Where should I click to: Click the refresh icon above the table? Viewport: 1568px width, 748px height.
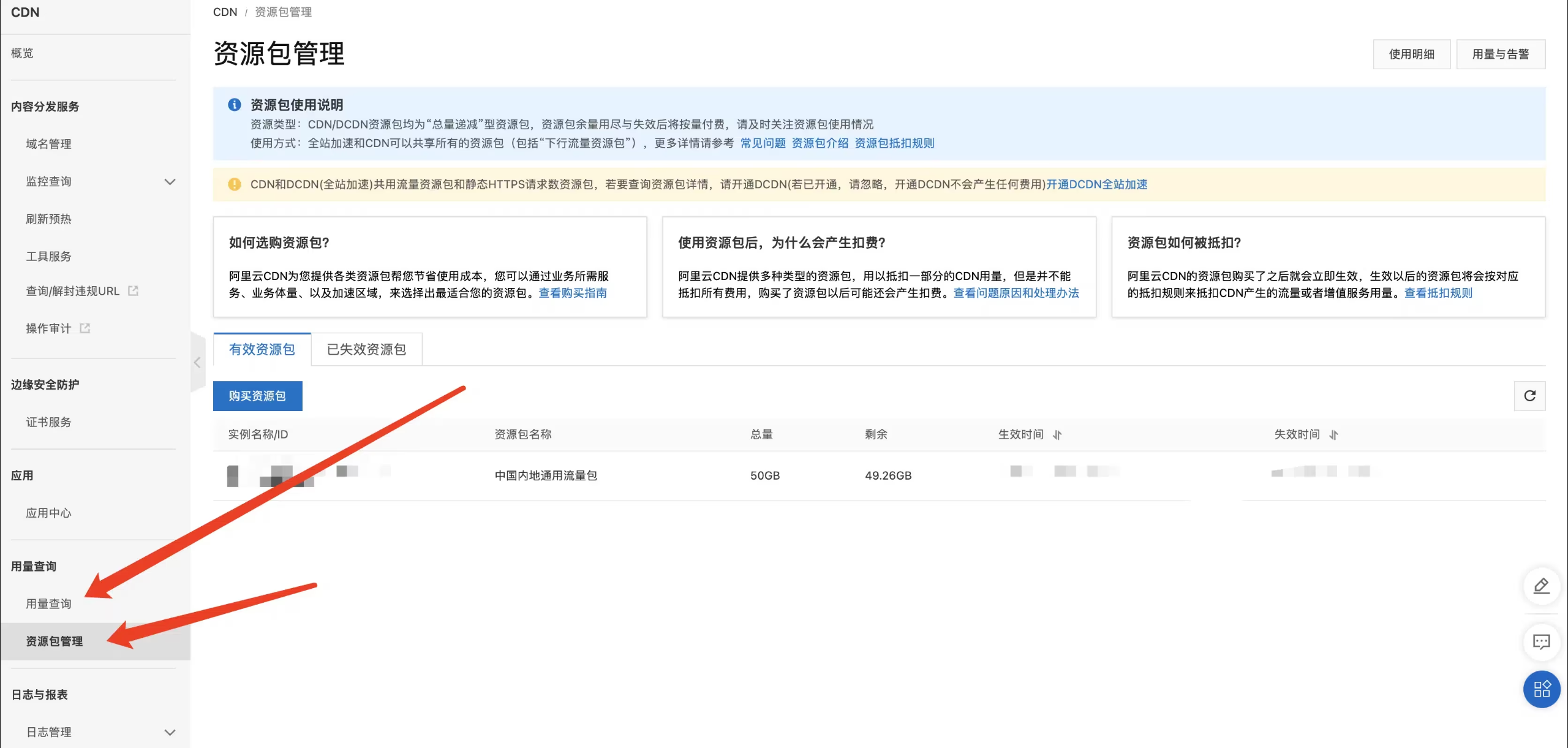pos(1529,396)
